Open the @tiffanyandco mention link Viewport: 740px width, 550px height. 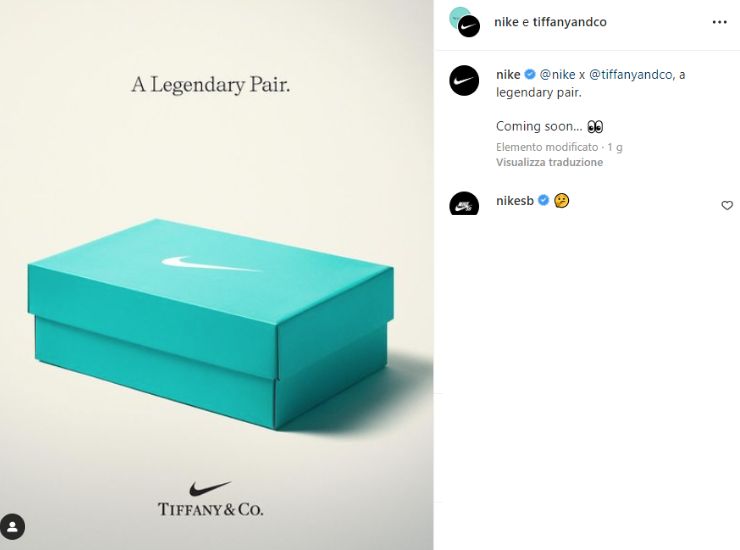(631, 75)
